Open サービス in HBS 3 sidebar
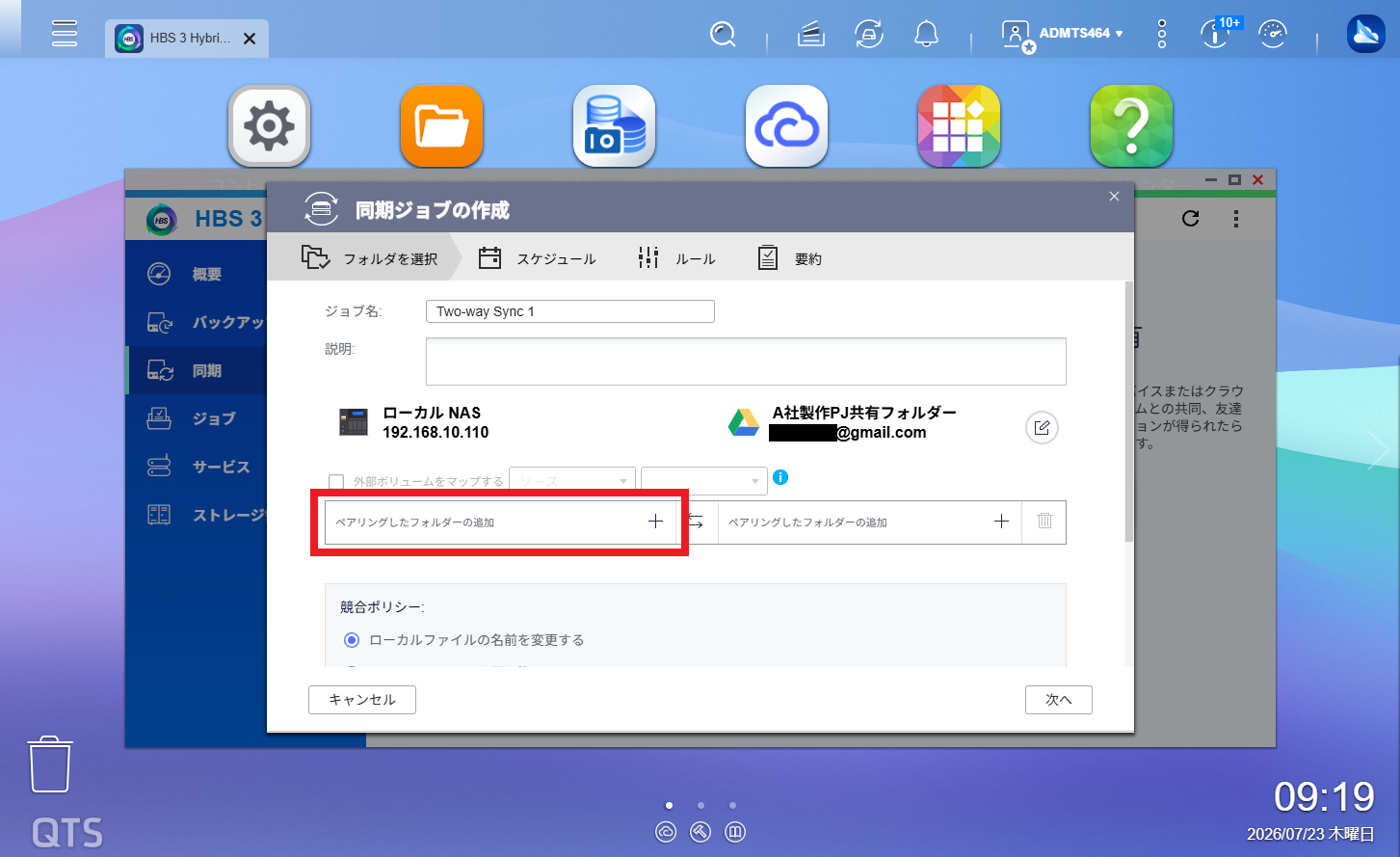The width and height of the screenshot is (1400, 857). [x=197, y=467]
